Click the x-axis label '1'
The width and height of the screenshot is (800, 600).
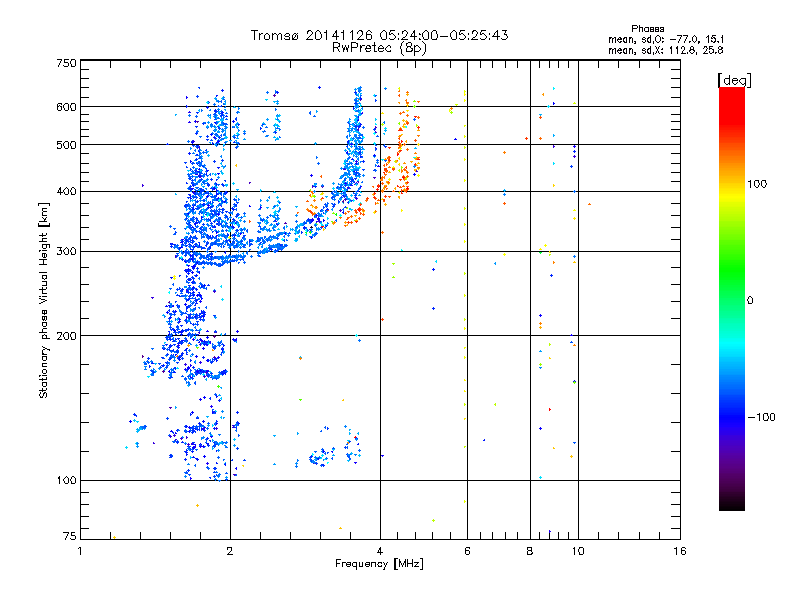click(80, 551)
